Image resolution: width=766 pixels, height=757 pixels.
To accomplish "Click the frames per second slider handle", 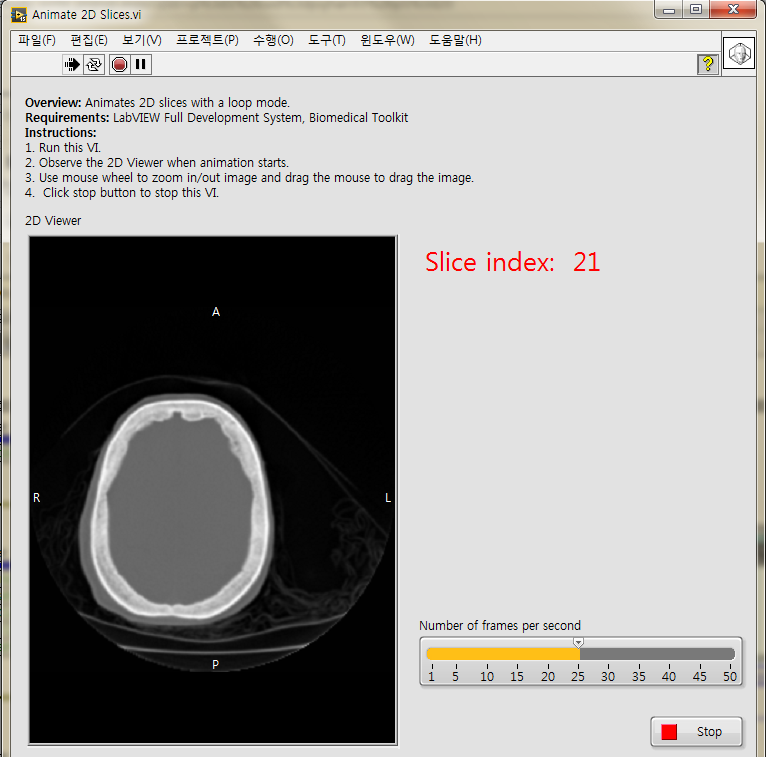I will pos(578,643).
